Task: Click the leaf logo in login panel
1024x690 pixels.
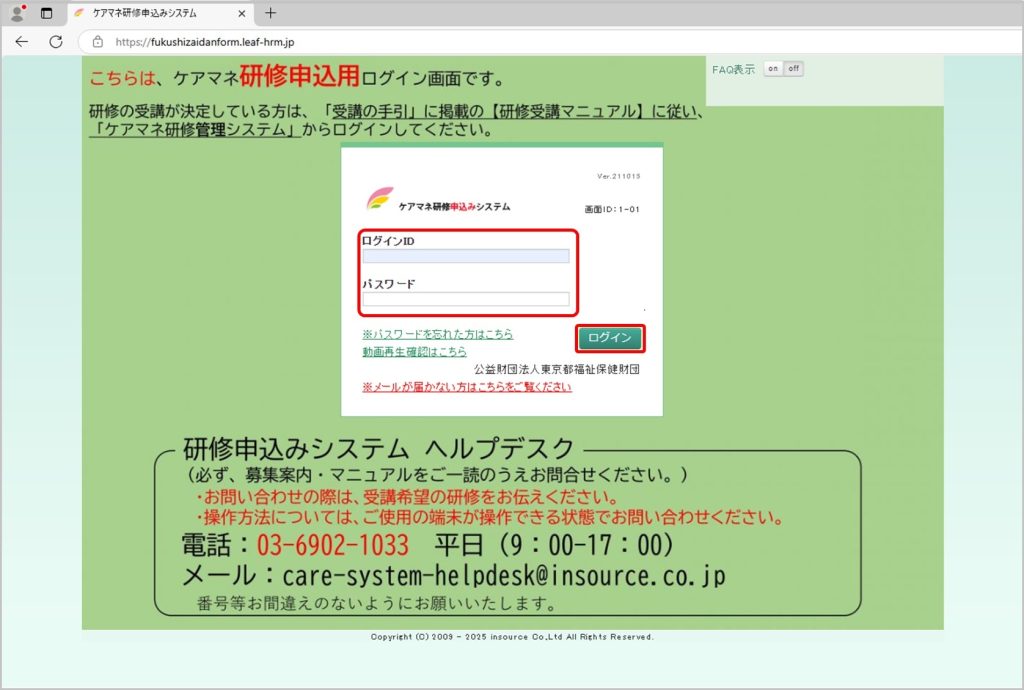Action: [x=380, y=199]
